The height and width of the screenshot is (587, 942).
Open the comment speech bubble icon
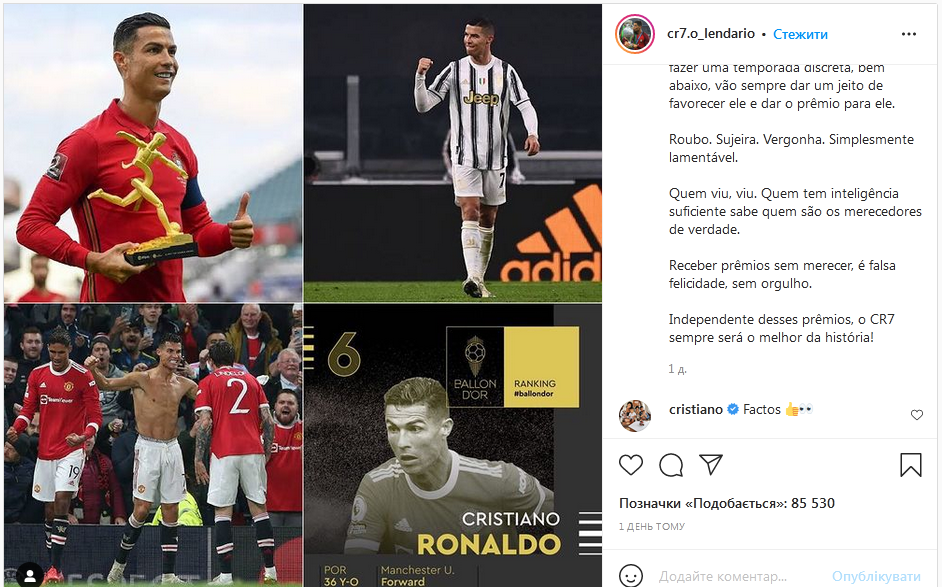(670, 465)
